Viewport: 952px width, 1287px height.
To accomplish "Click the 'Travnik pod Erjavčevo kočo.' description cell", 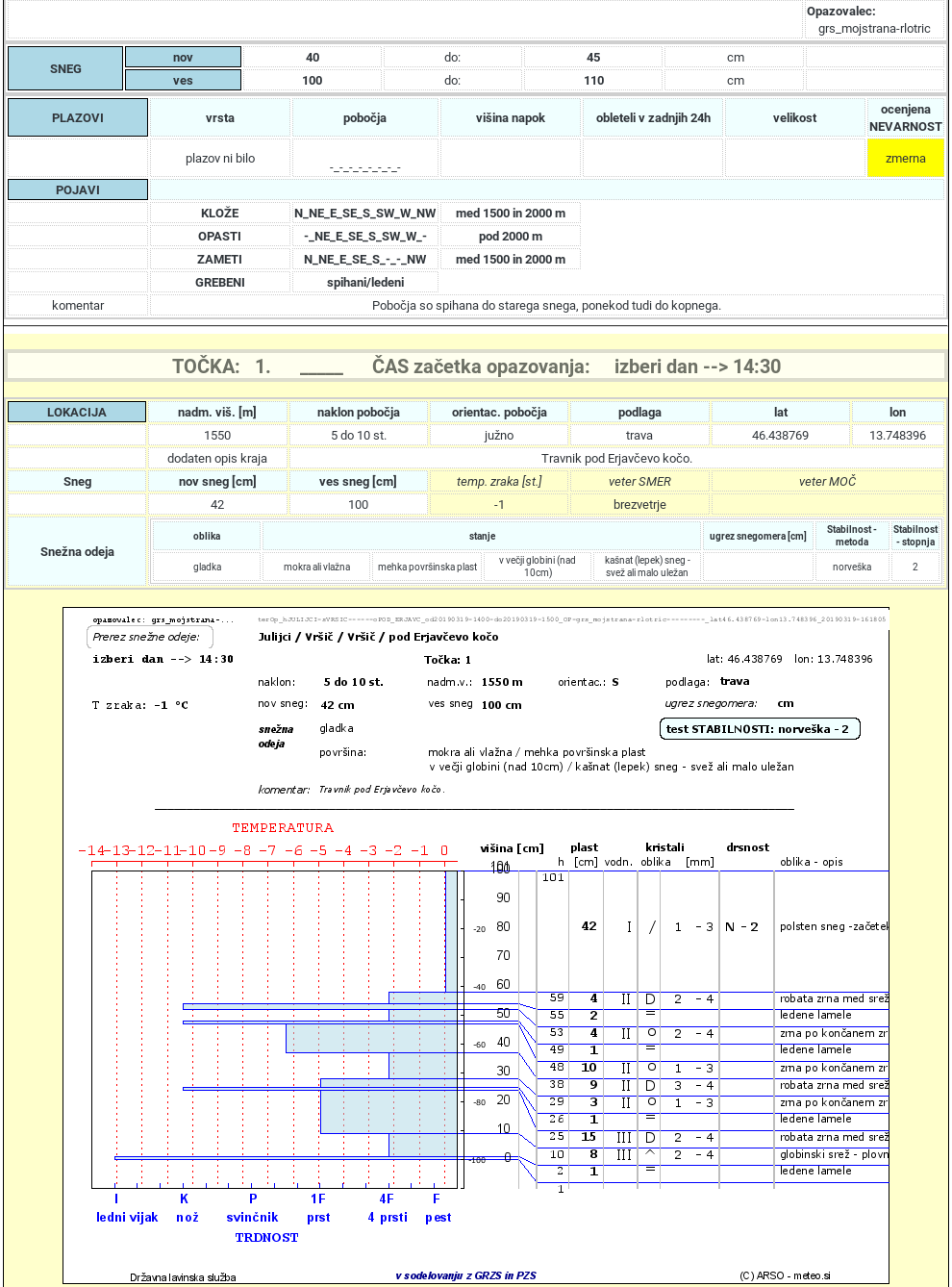I will point(616,459).
